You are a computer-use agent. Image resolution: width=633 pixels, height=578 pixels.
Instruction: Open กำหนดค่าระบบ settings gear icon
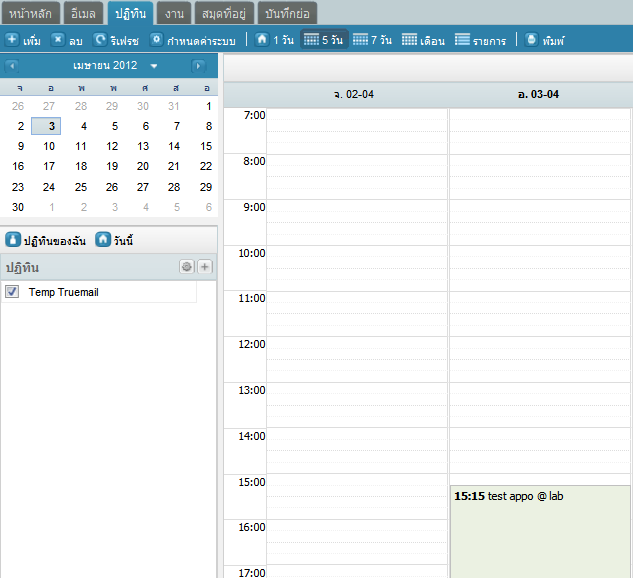tap(156, 40)
